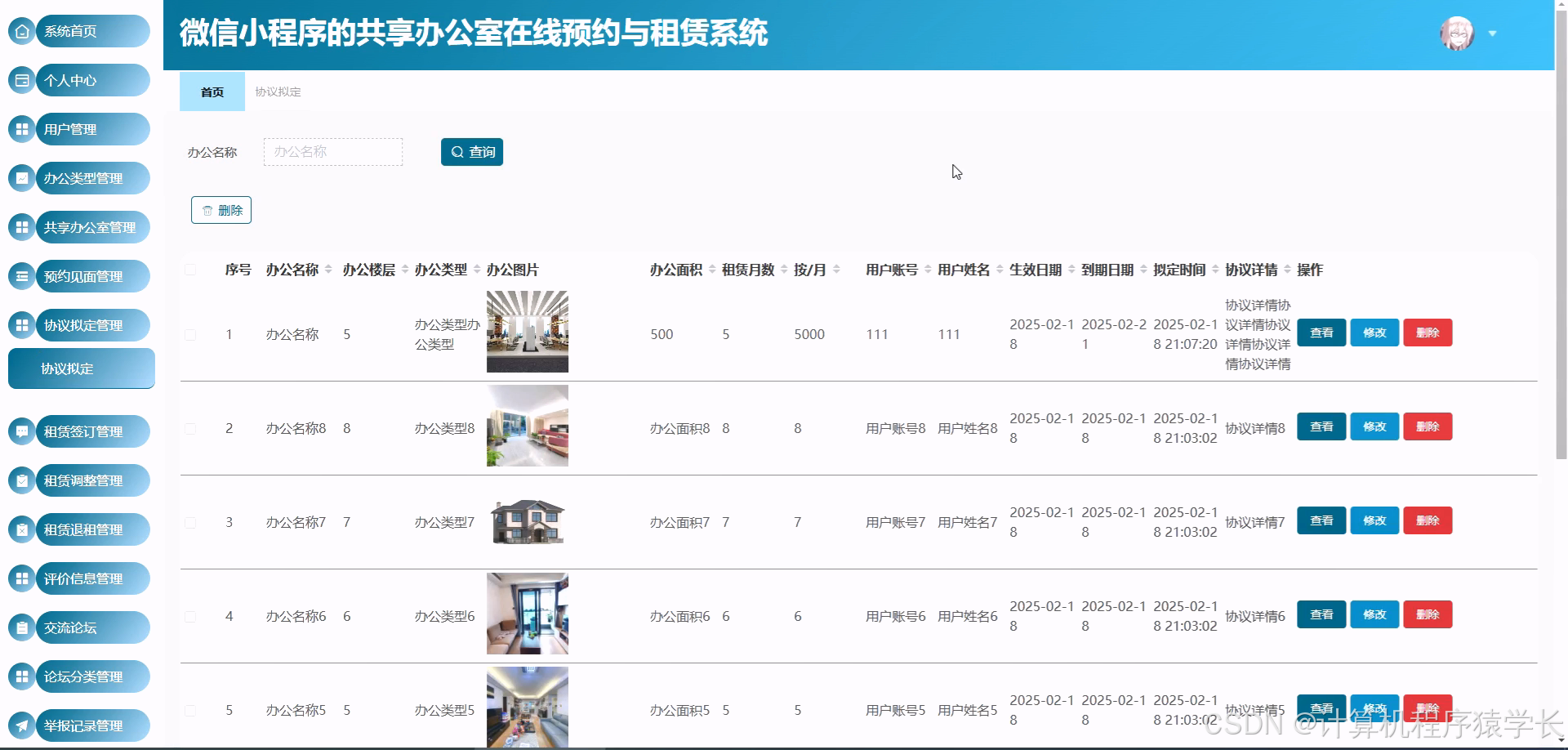This screenshot has width=1568, height=750.
Task: Select the 首页 tab
Action: (212, 92)
